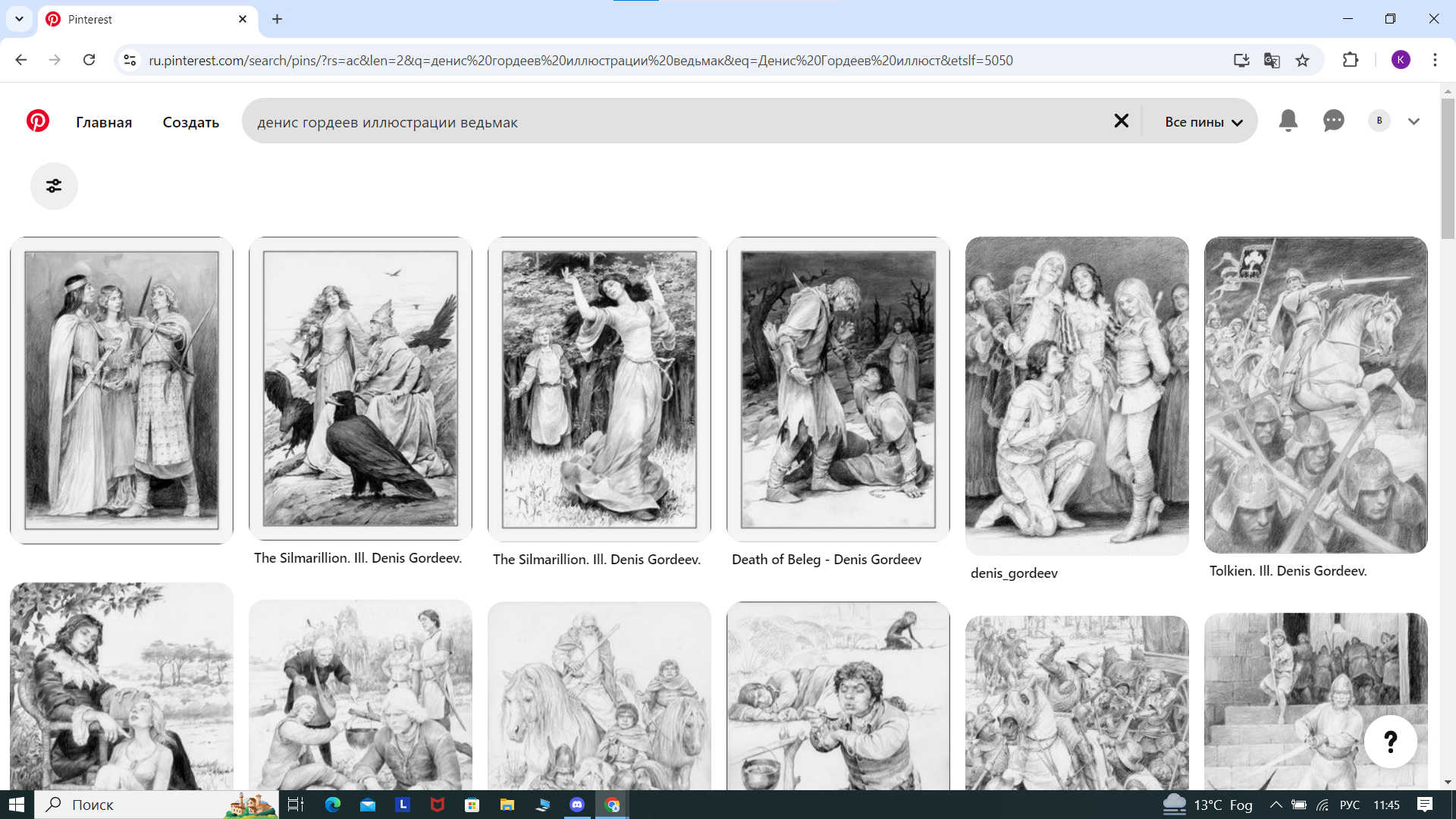Open the help question mark button
Screen dimensions: 1456x819
1390,742
